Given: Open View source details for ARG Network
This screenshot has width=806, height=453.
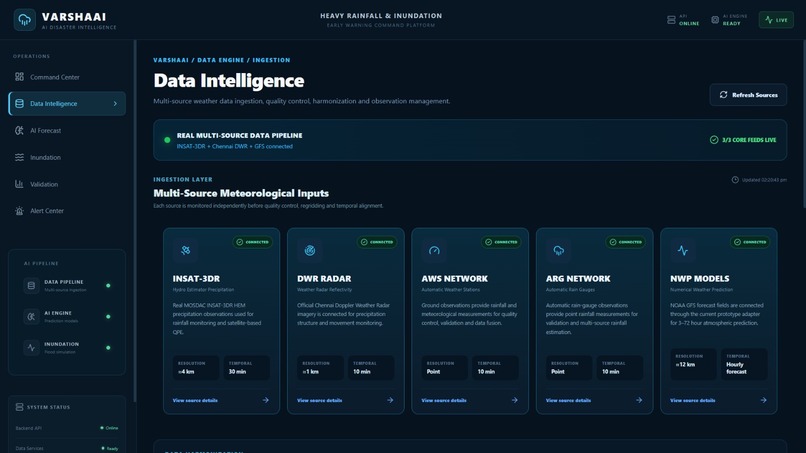Looking at the screenshot, I should (568, 400).
